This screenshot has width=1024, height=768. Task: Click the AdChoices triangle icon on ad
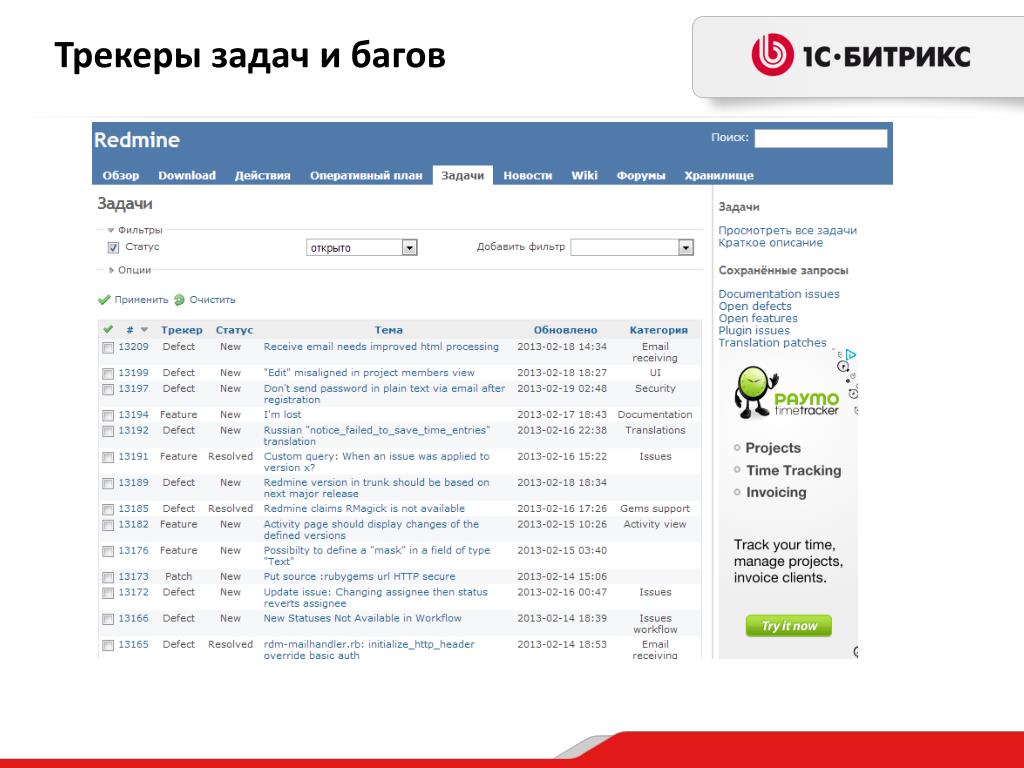[x=850, y=355]
